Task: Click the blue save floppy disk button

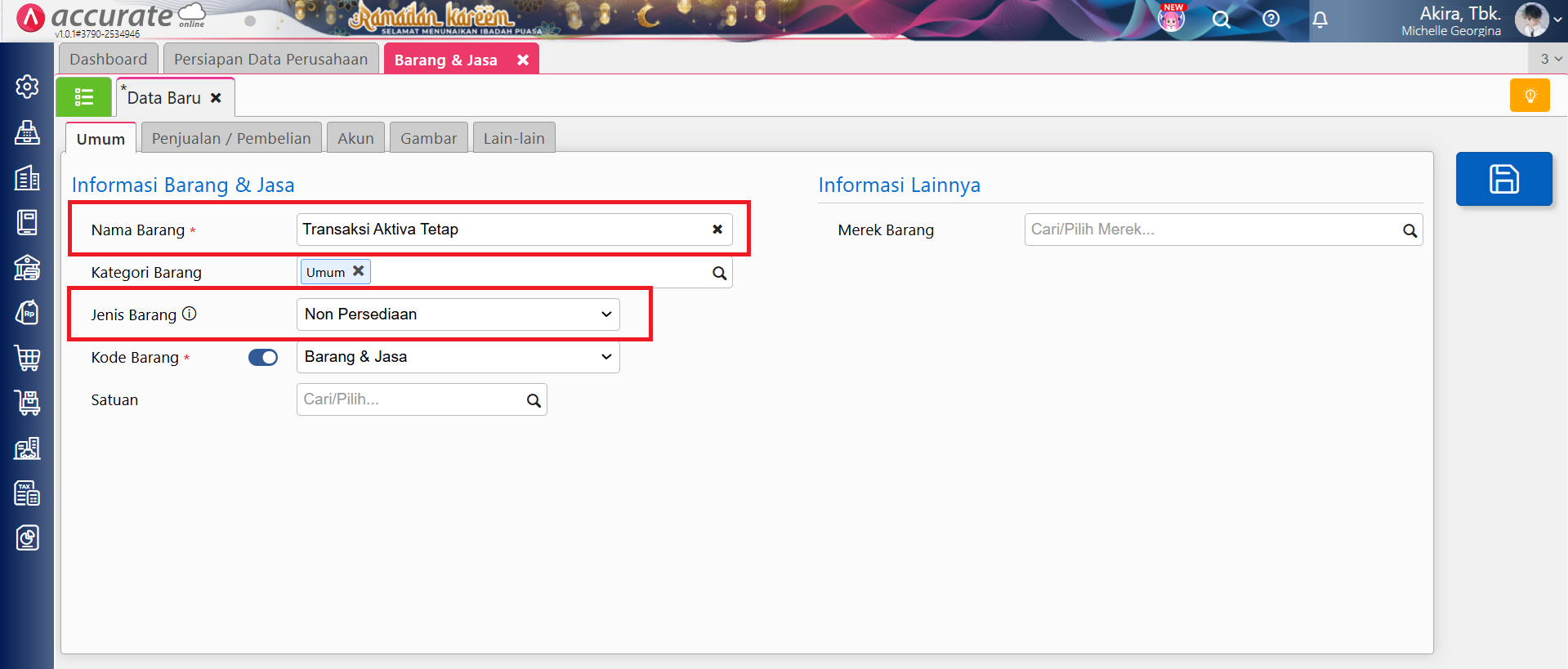Action: click(x=1503, y=179)
